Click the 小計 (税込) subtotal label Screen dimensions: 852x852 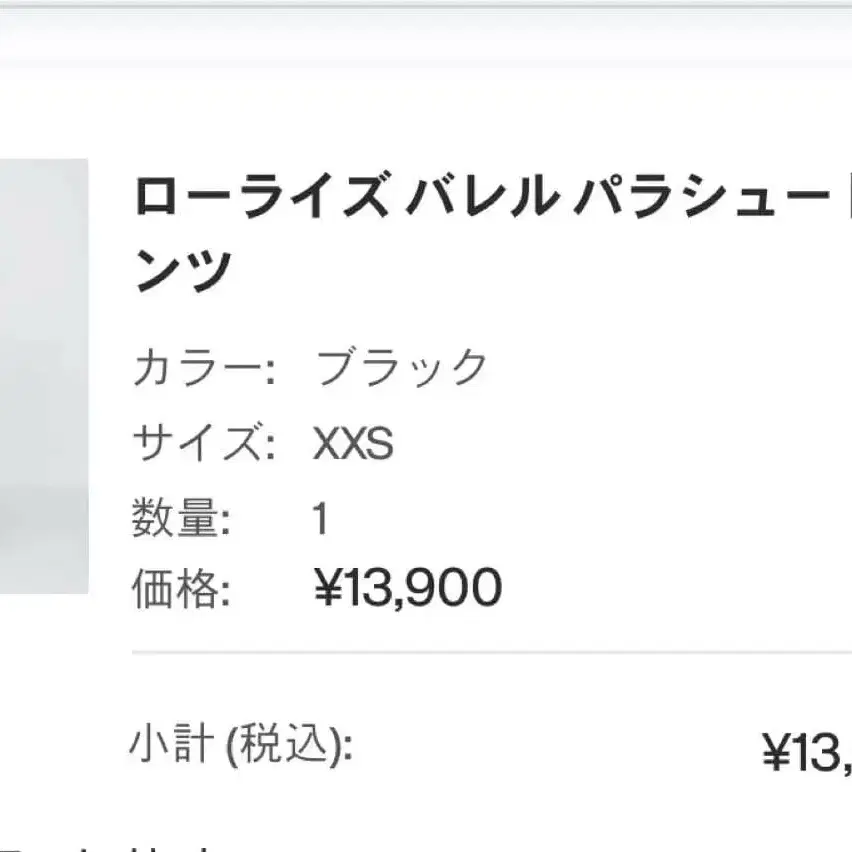pyautogui.click(x=240, y=746)
